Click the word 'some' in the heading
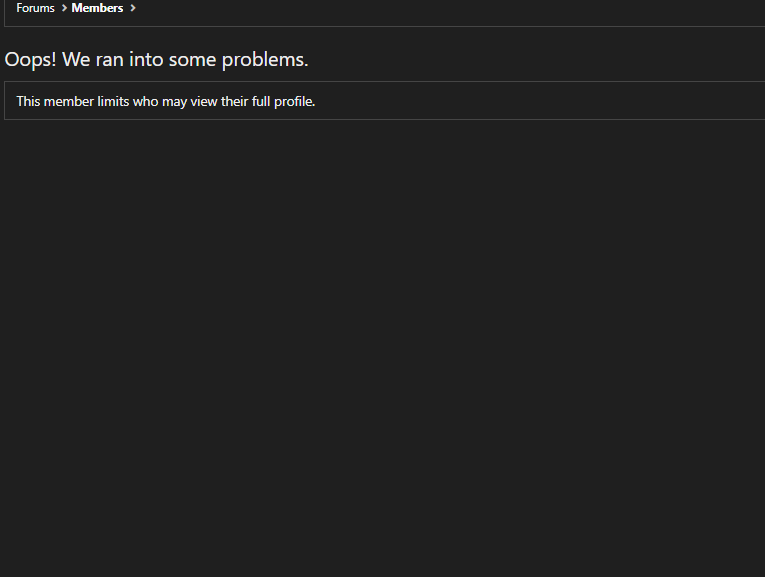Viewport: 765px width, 577px height. 192,60
